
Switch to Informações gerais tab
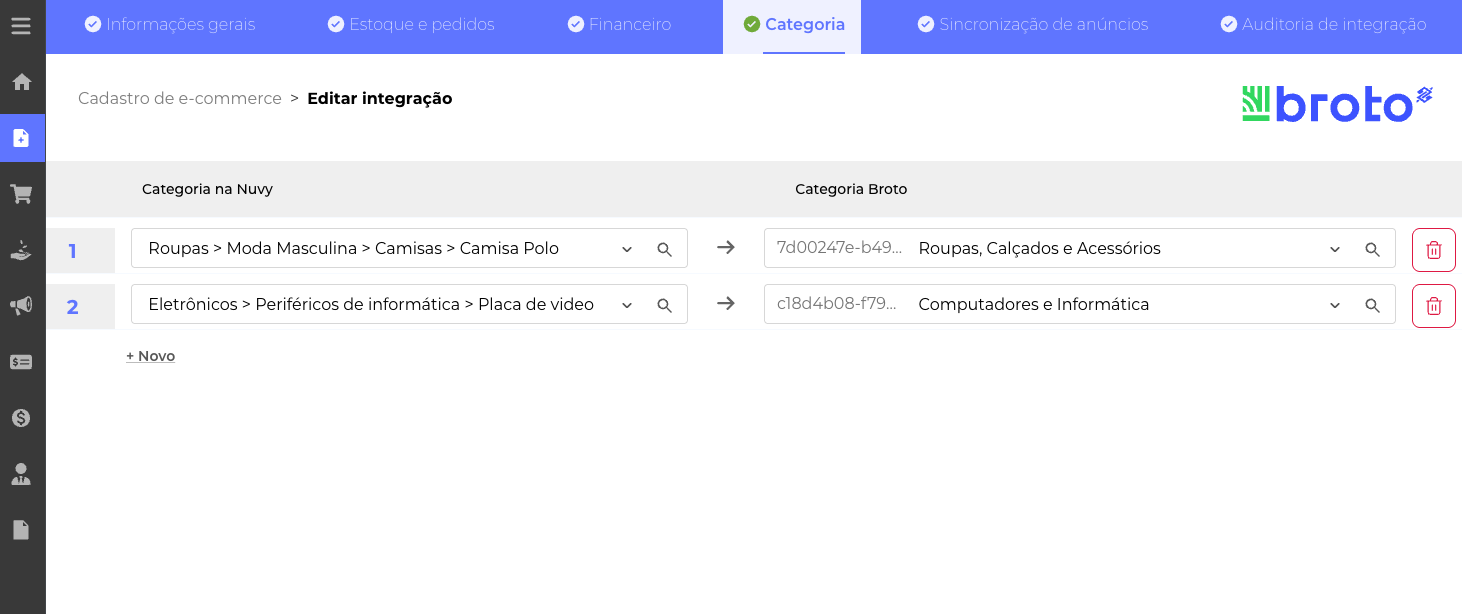tap(170, 25)
